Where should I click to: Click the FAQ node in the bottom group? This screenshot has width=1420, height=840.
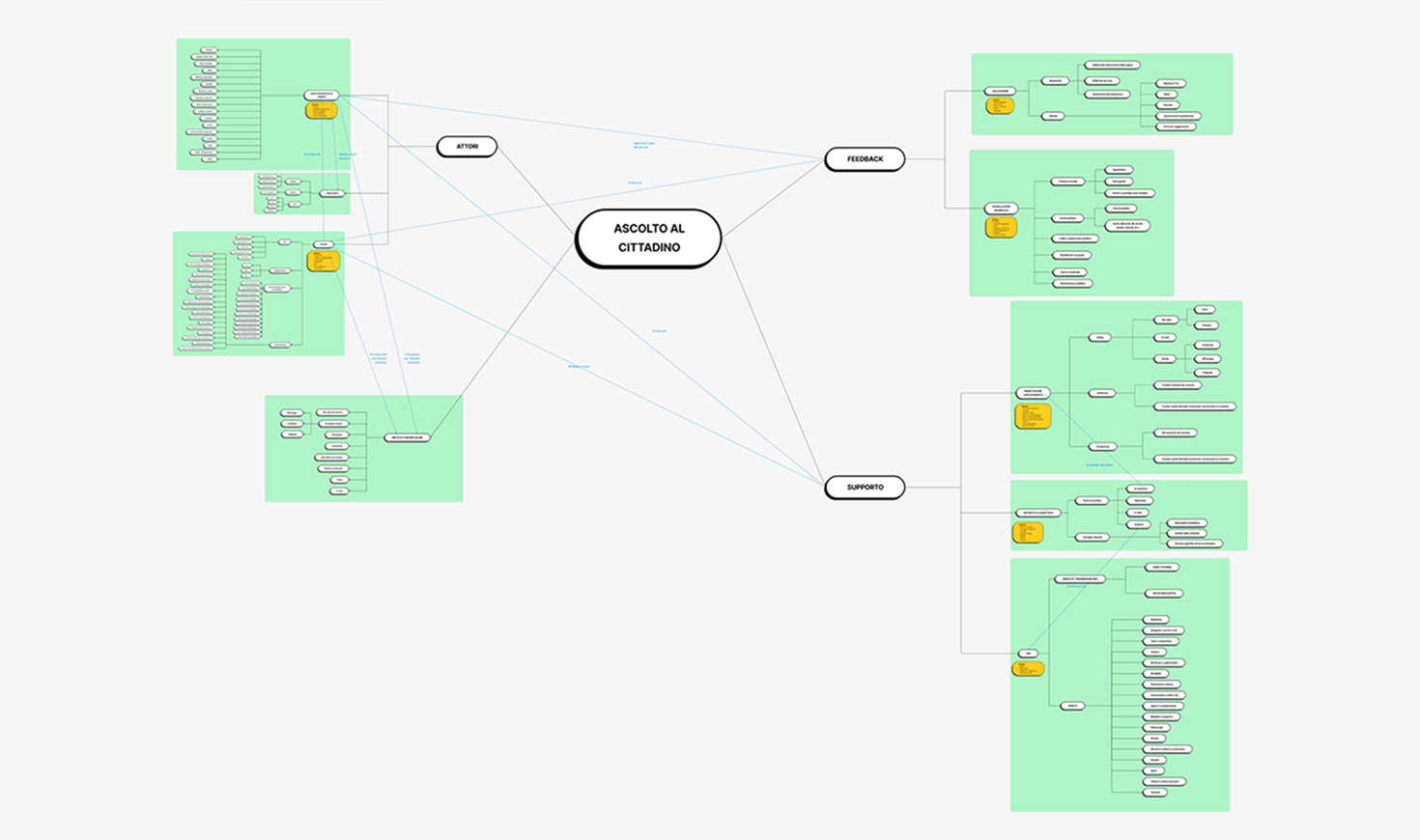pyautogui.click(x=1028, y=654)
